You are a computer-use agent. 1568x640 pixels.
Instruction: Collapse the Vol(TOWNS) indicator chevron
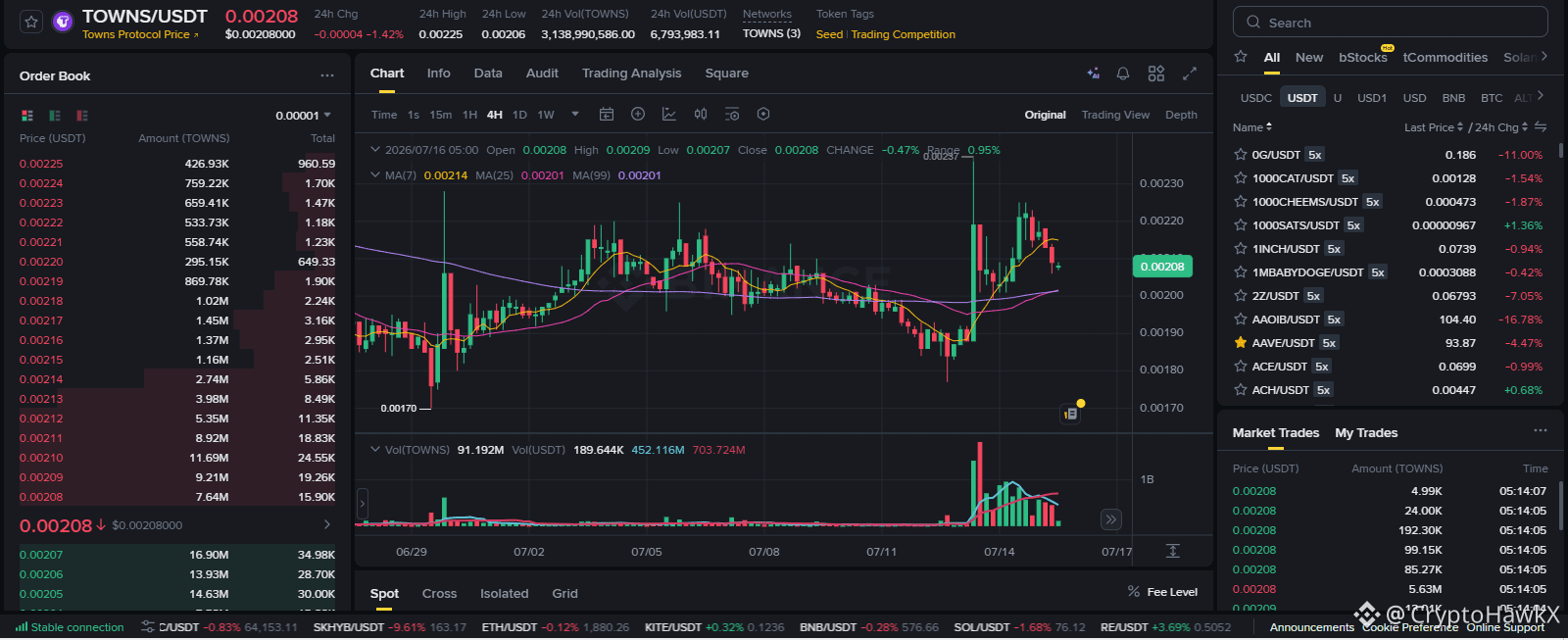(374, 450)
